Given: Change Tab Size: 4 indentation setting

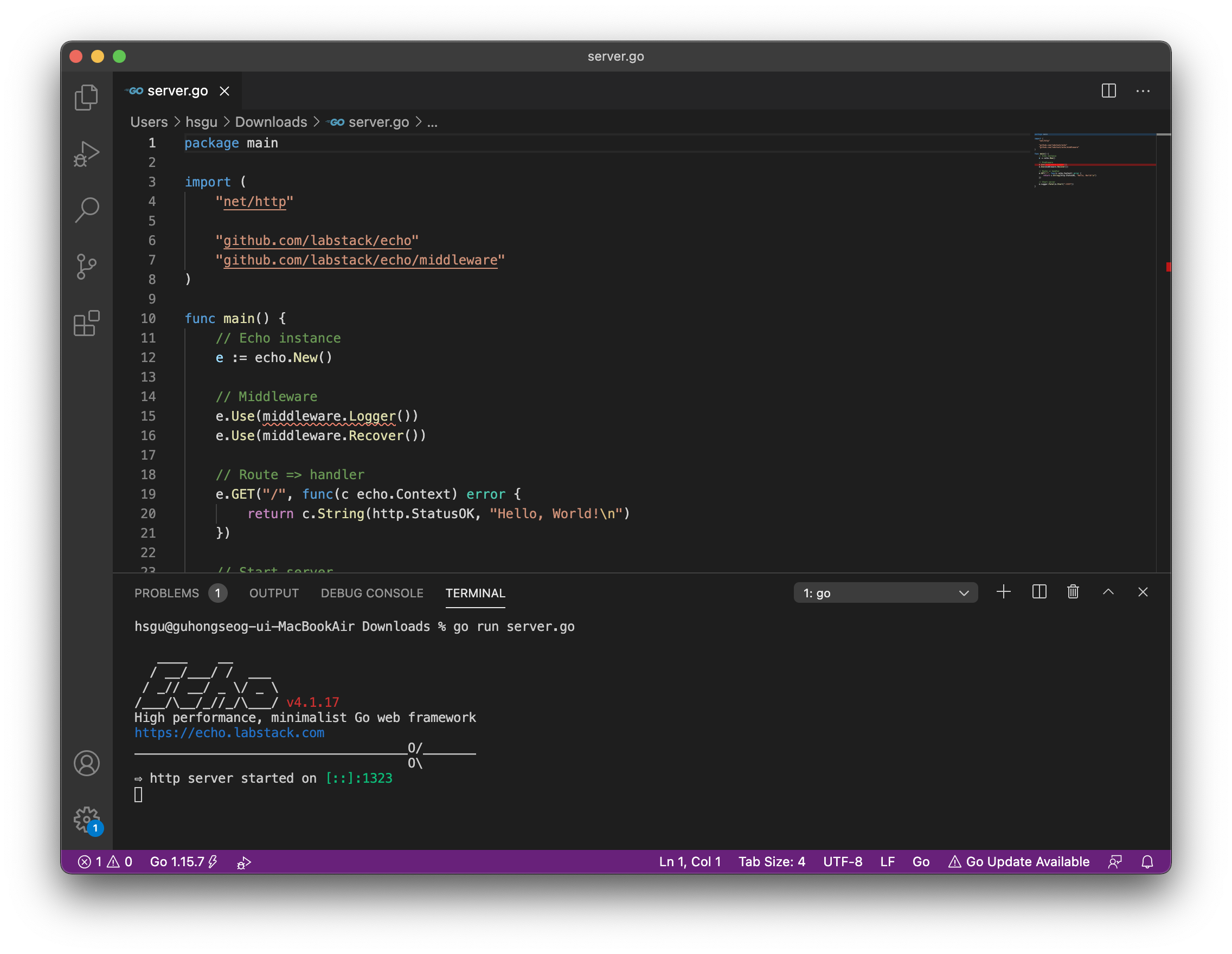Looking at the screenshot, I should [x=772, y=861].
